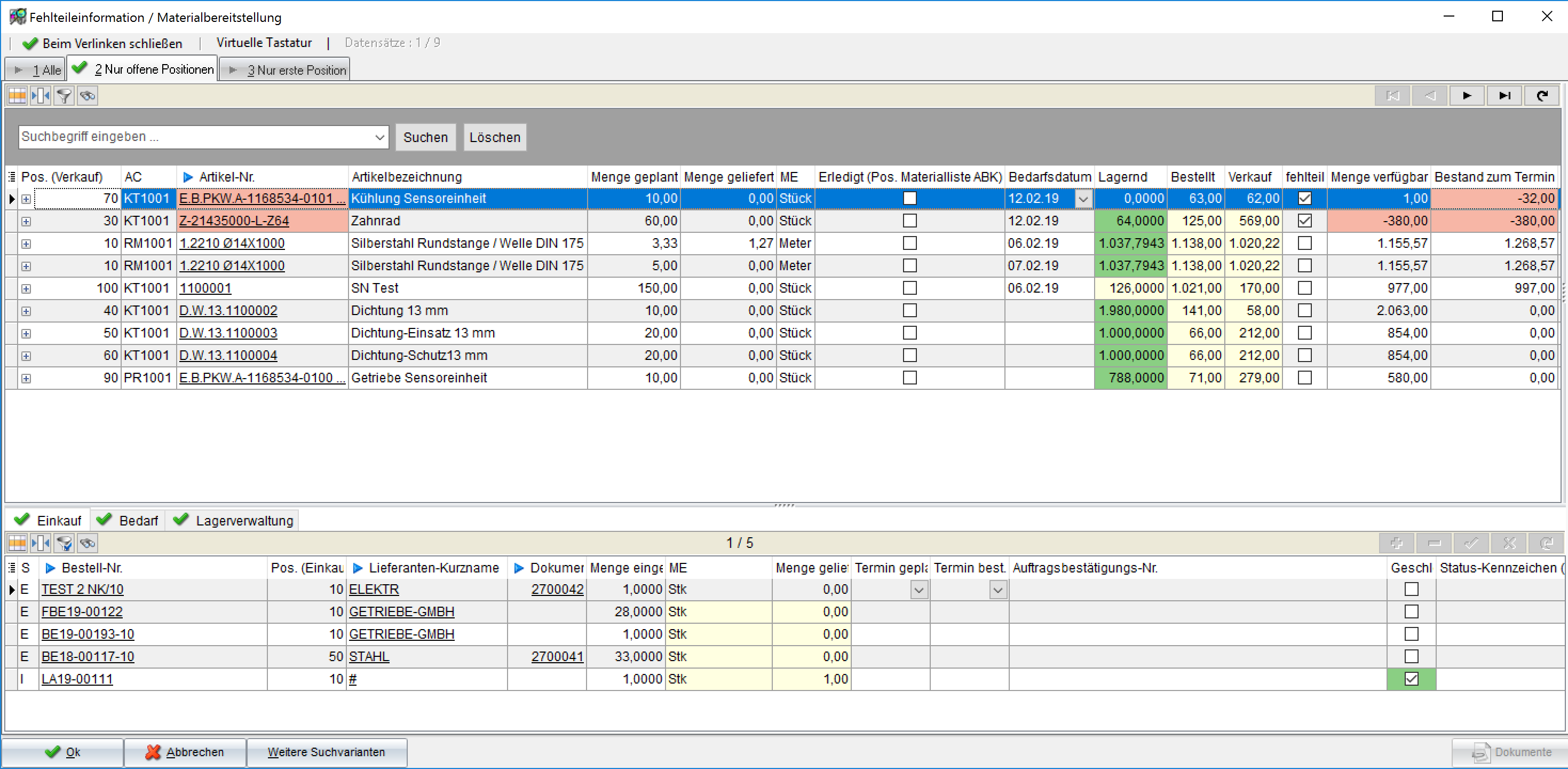Confirm with the Ok button
This screenshot has height=769, width=1568.
[x=62, y=752]
